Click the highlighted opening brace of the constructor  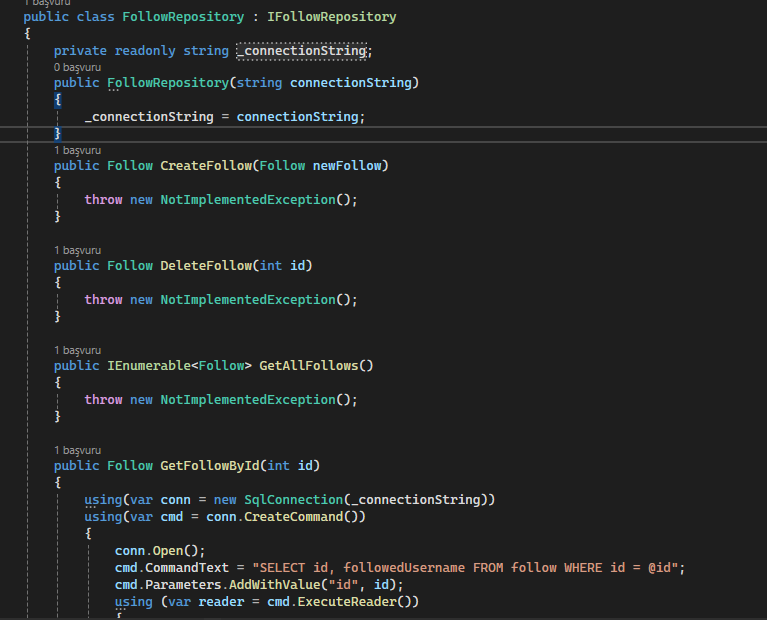click(58, 99)
